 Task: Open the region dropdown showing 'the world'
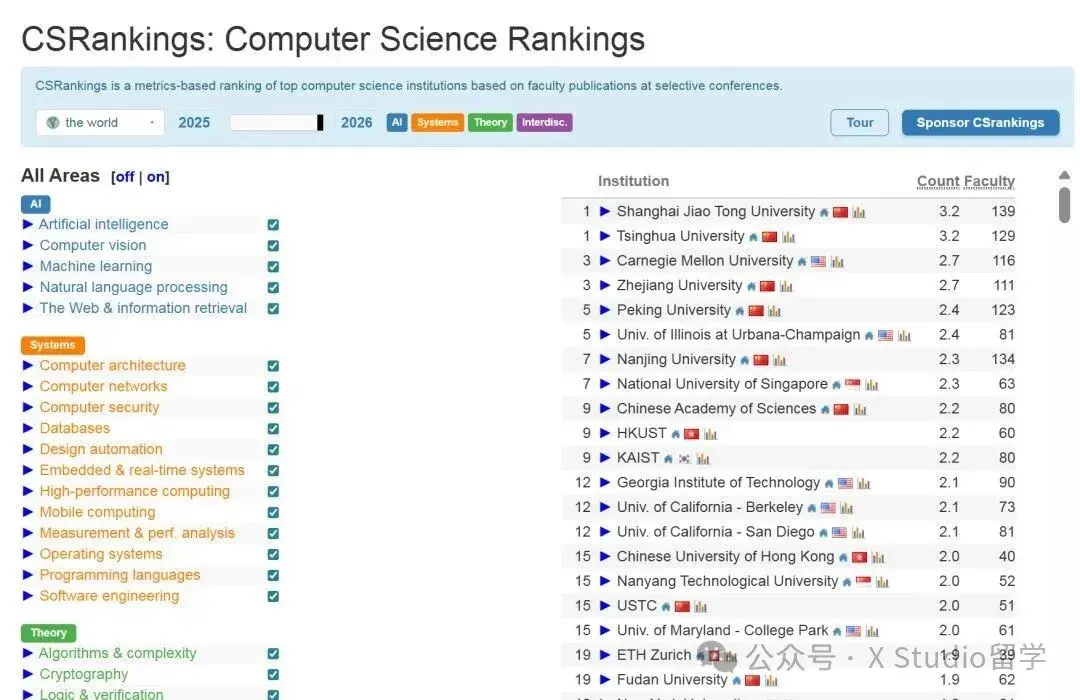(100, 123)
